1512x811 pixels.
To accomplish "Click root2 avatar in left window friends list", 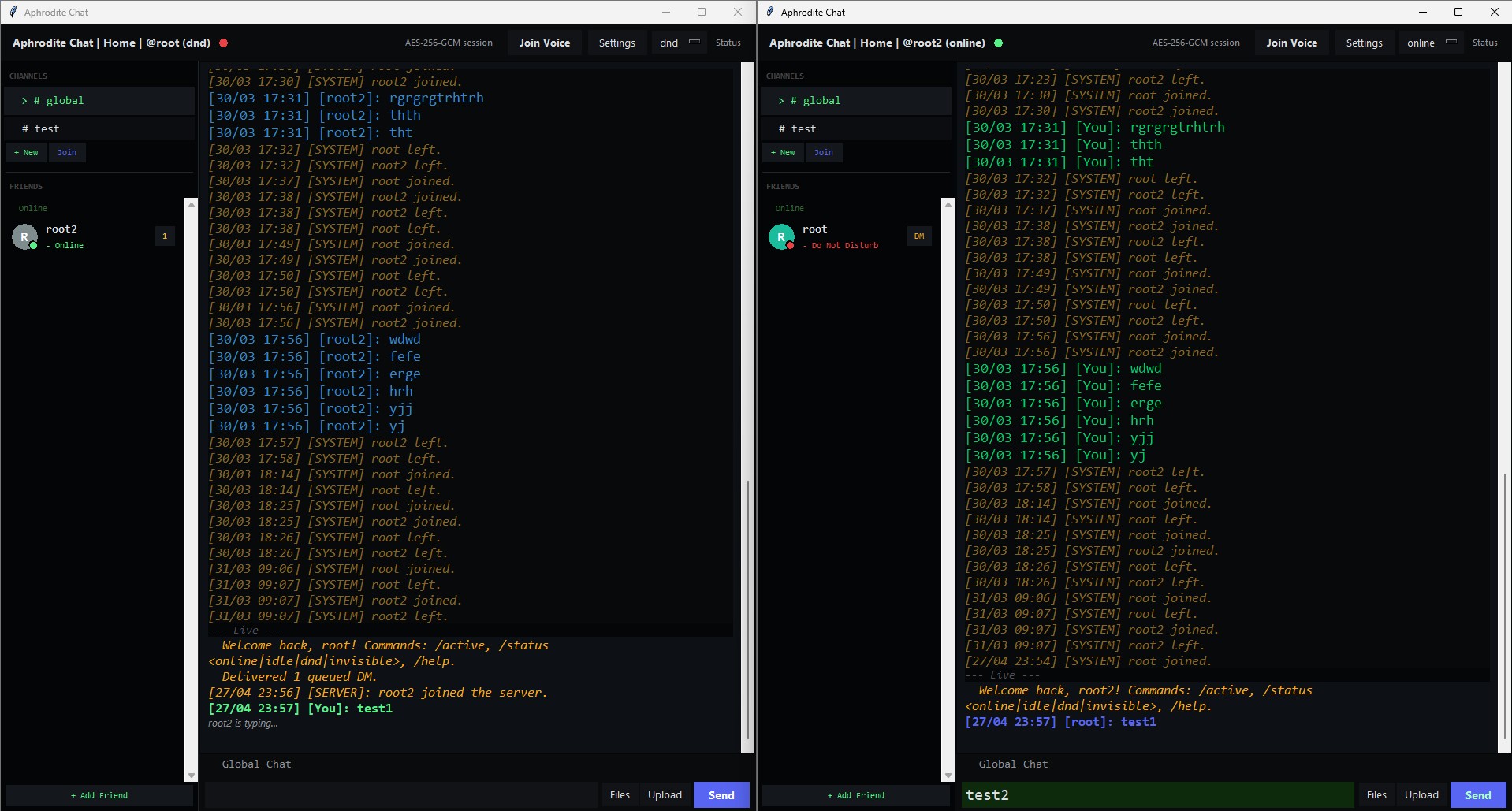I will point(24,236).
